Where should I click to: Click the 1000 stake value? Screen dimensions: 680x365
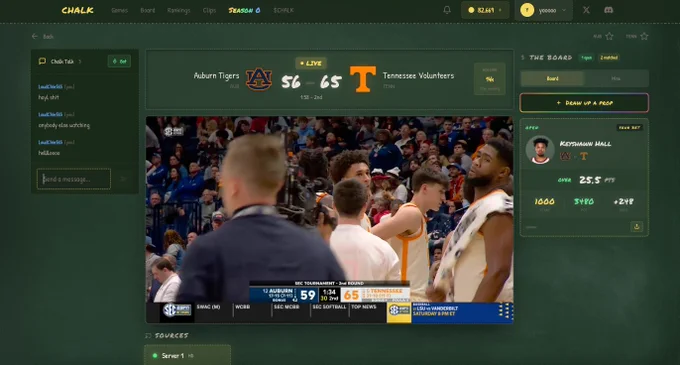tap(544, 201)
